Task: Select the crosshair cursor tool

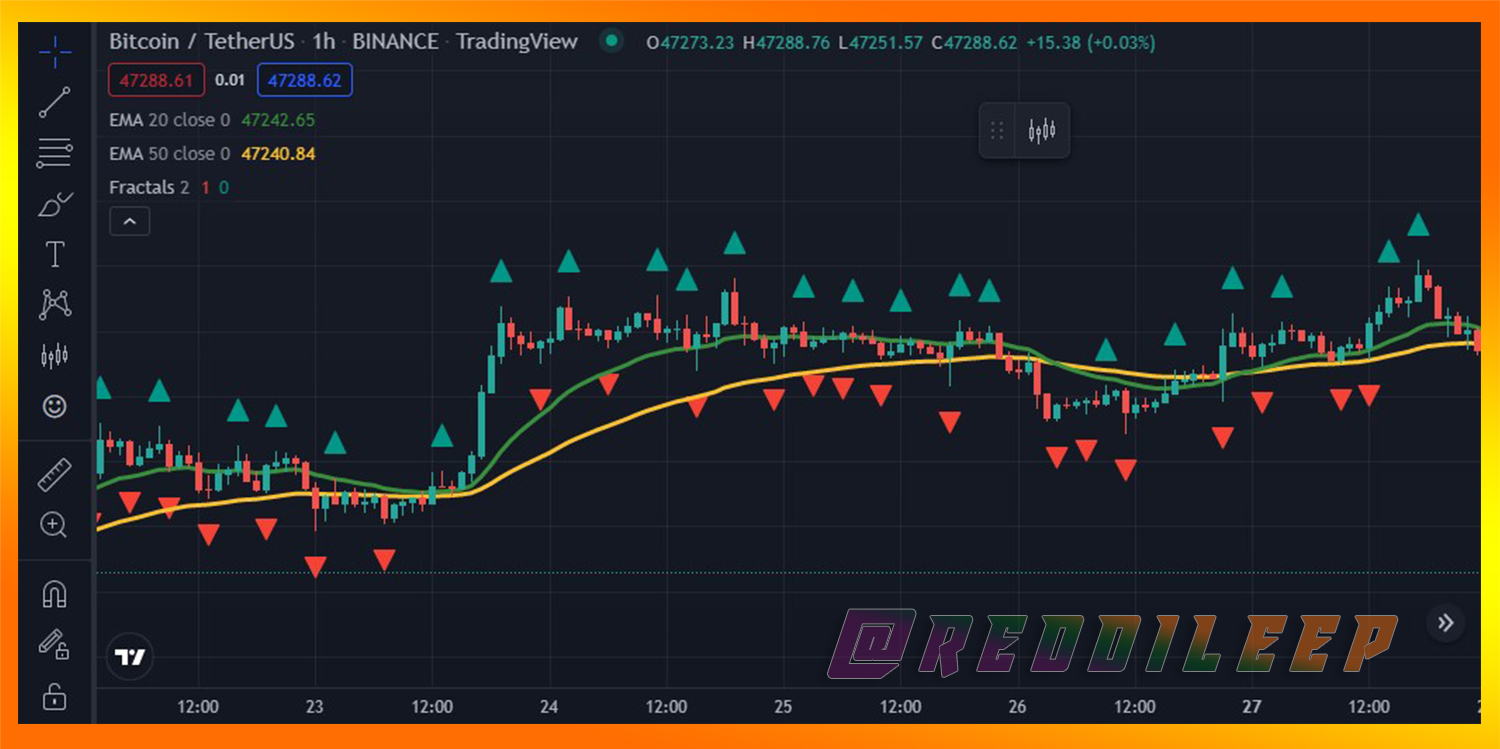Action: (x=55, y=51)
